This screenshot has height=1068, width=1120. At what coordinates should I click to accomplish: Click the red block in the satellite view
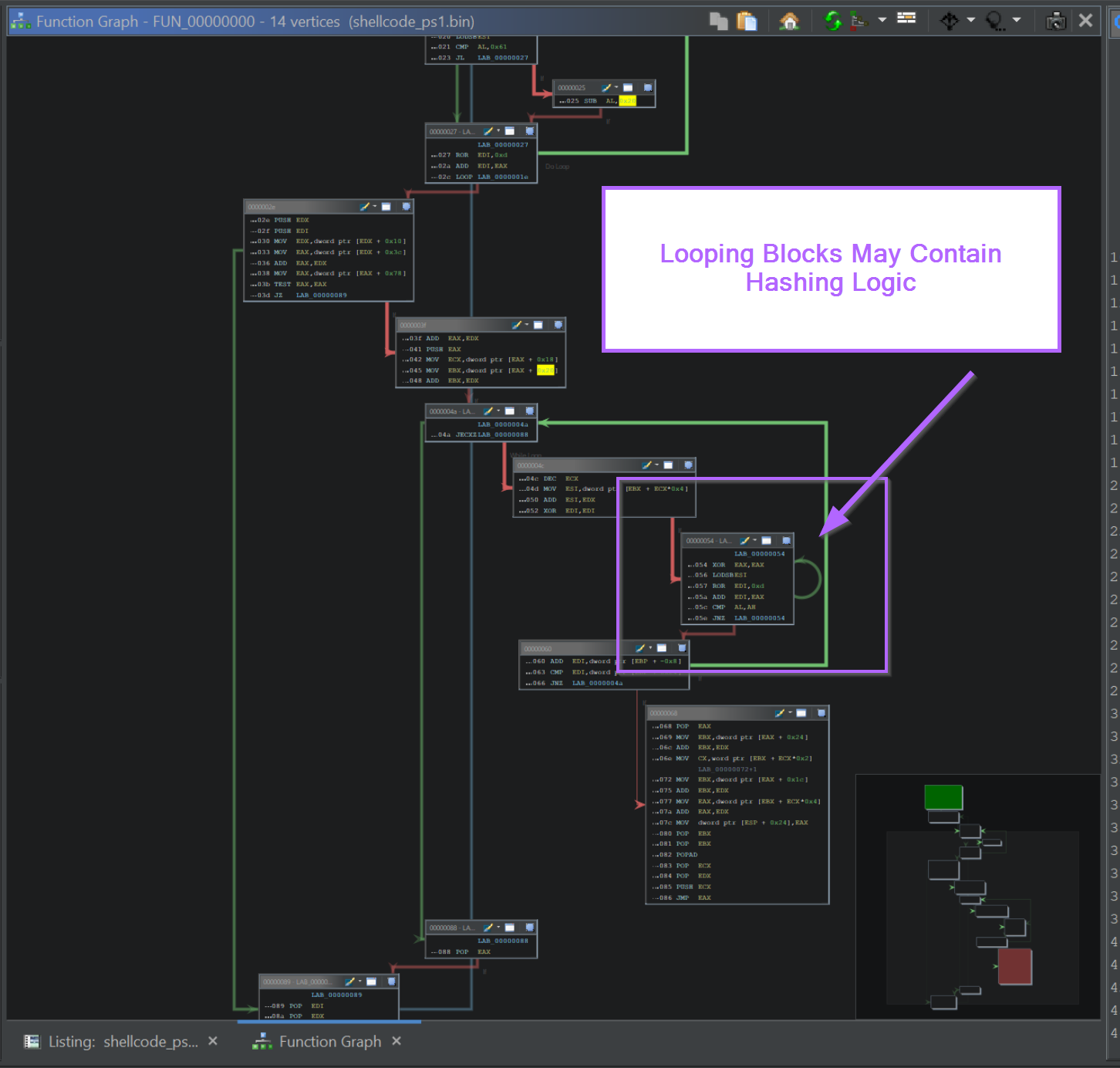pyautogui.click(x=1014, y=966)
